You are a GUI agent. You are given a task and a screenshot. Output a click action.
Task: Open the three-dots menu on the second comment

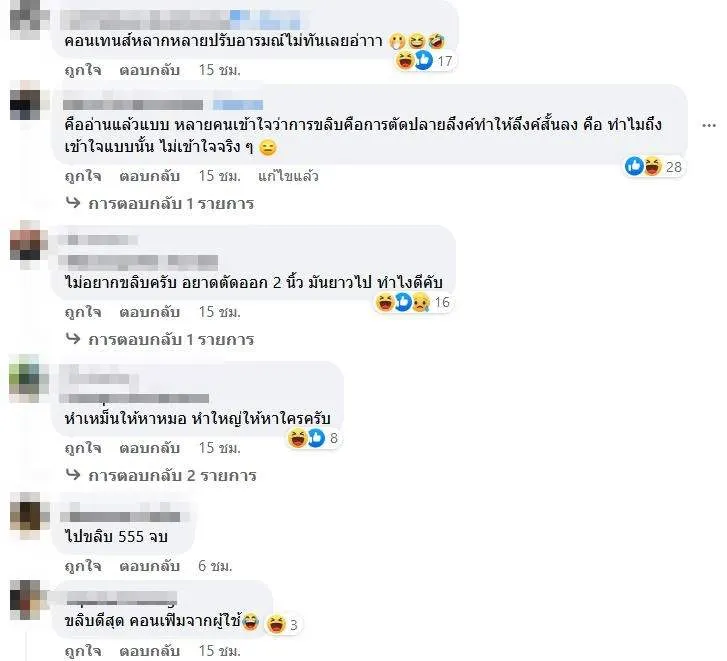coord(709,125)
